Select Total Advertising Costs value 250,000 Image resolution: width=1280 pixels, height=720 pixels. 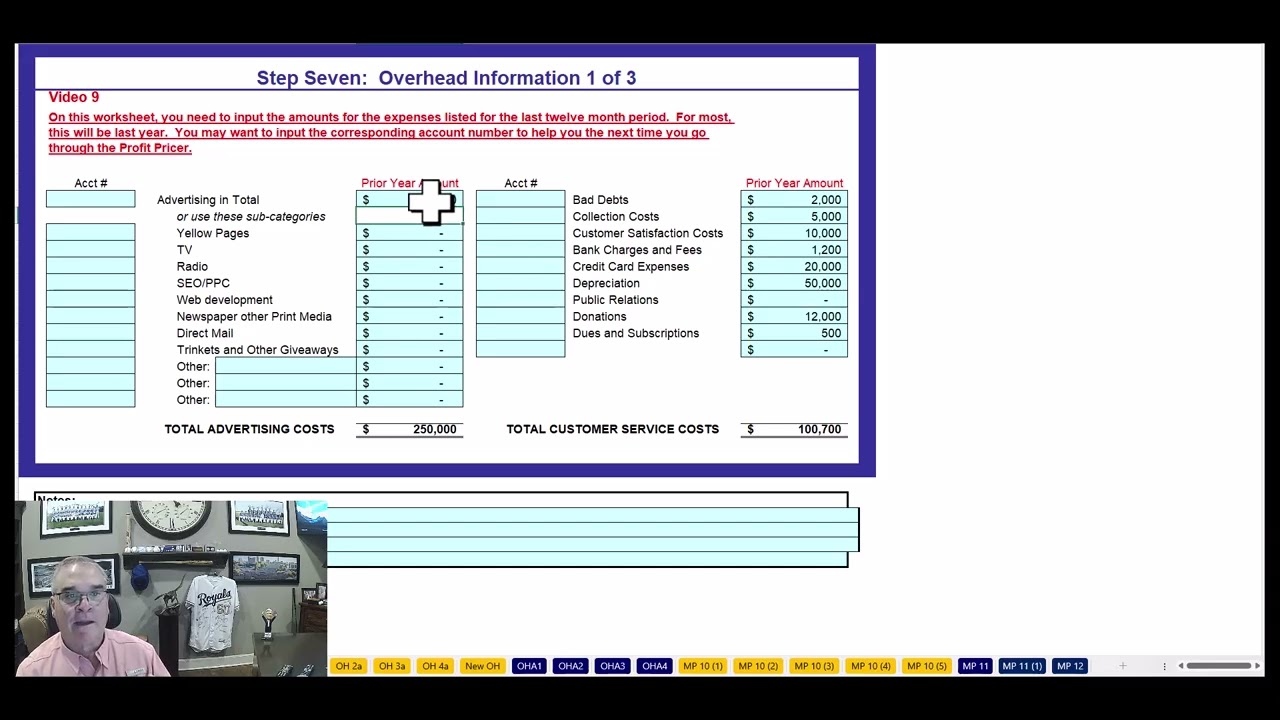pyautogui.click(x=410, y=429)
